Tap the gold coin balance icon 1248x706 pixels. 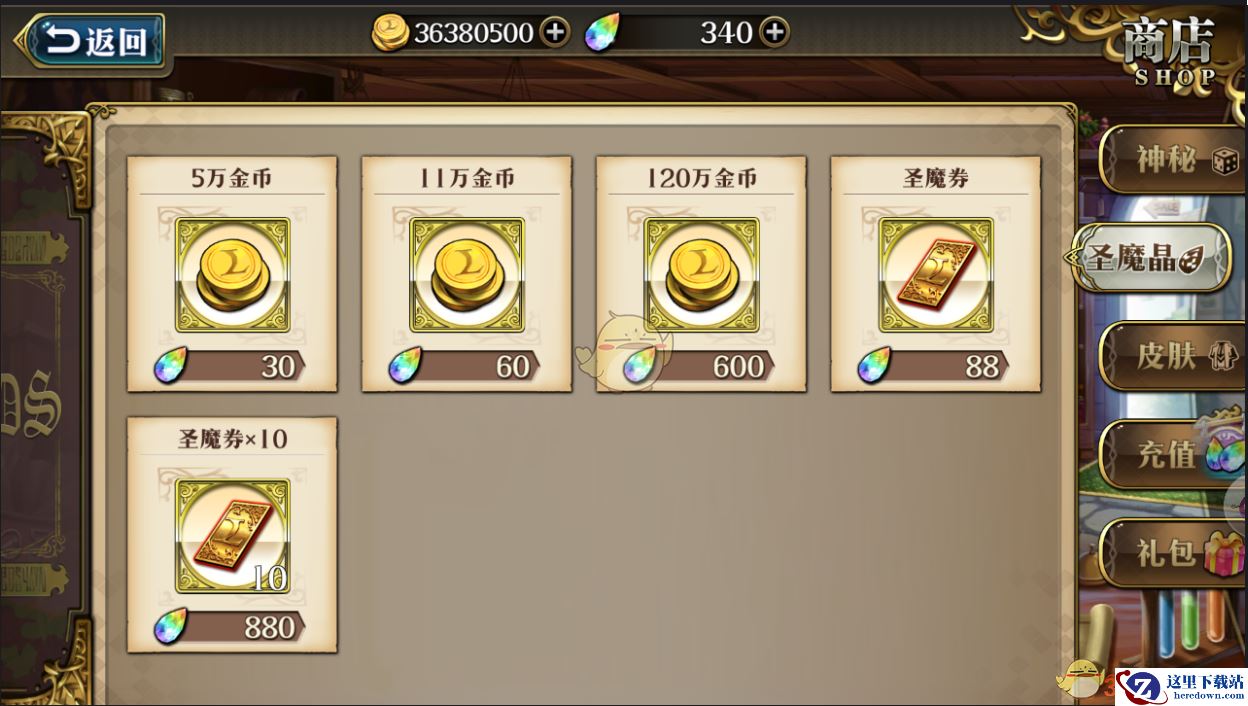click(390, 33)
